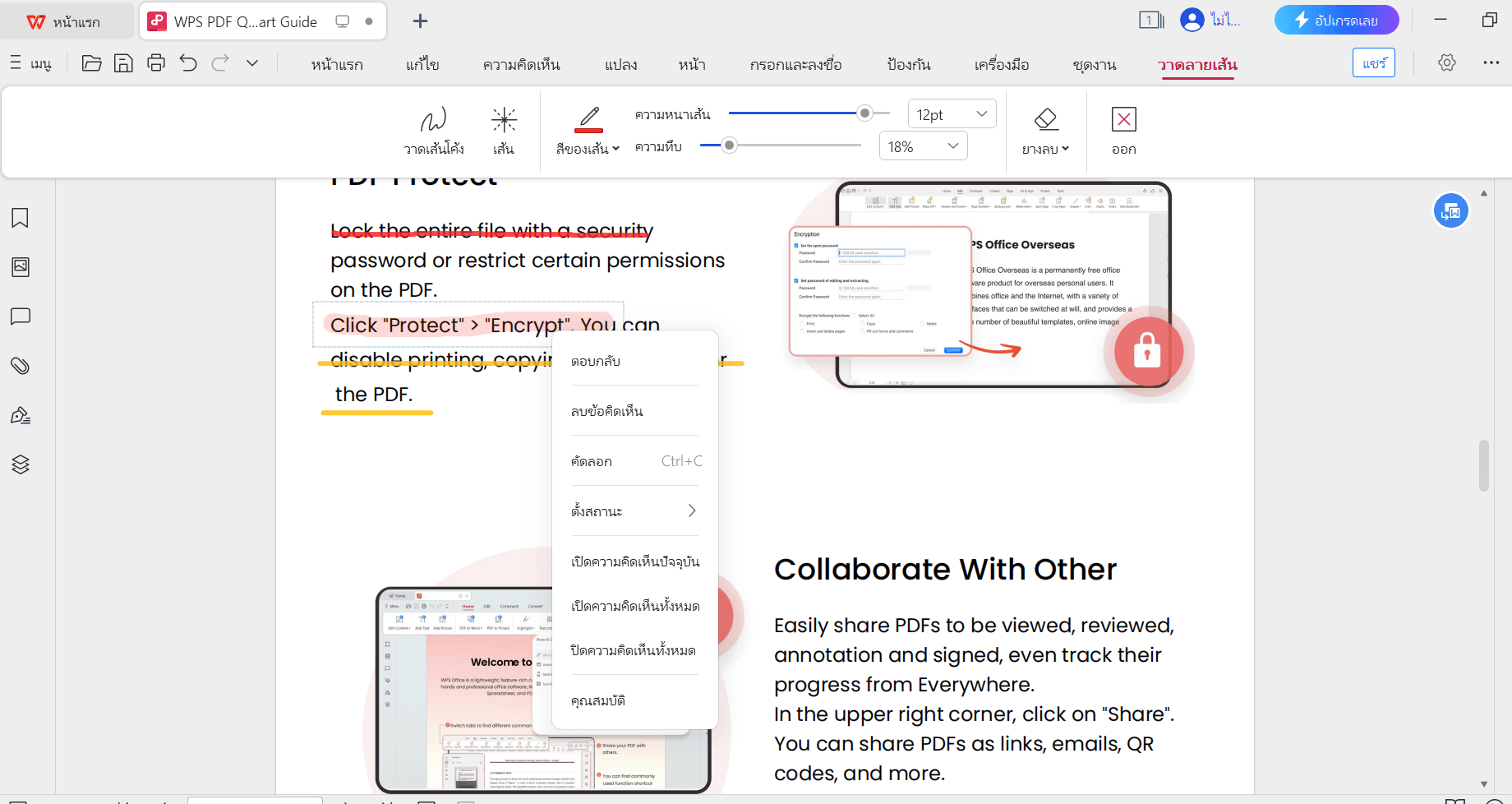Click the แชร์ share button
The image size is (1512, 804).
1373,63
